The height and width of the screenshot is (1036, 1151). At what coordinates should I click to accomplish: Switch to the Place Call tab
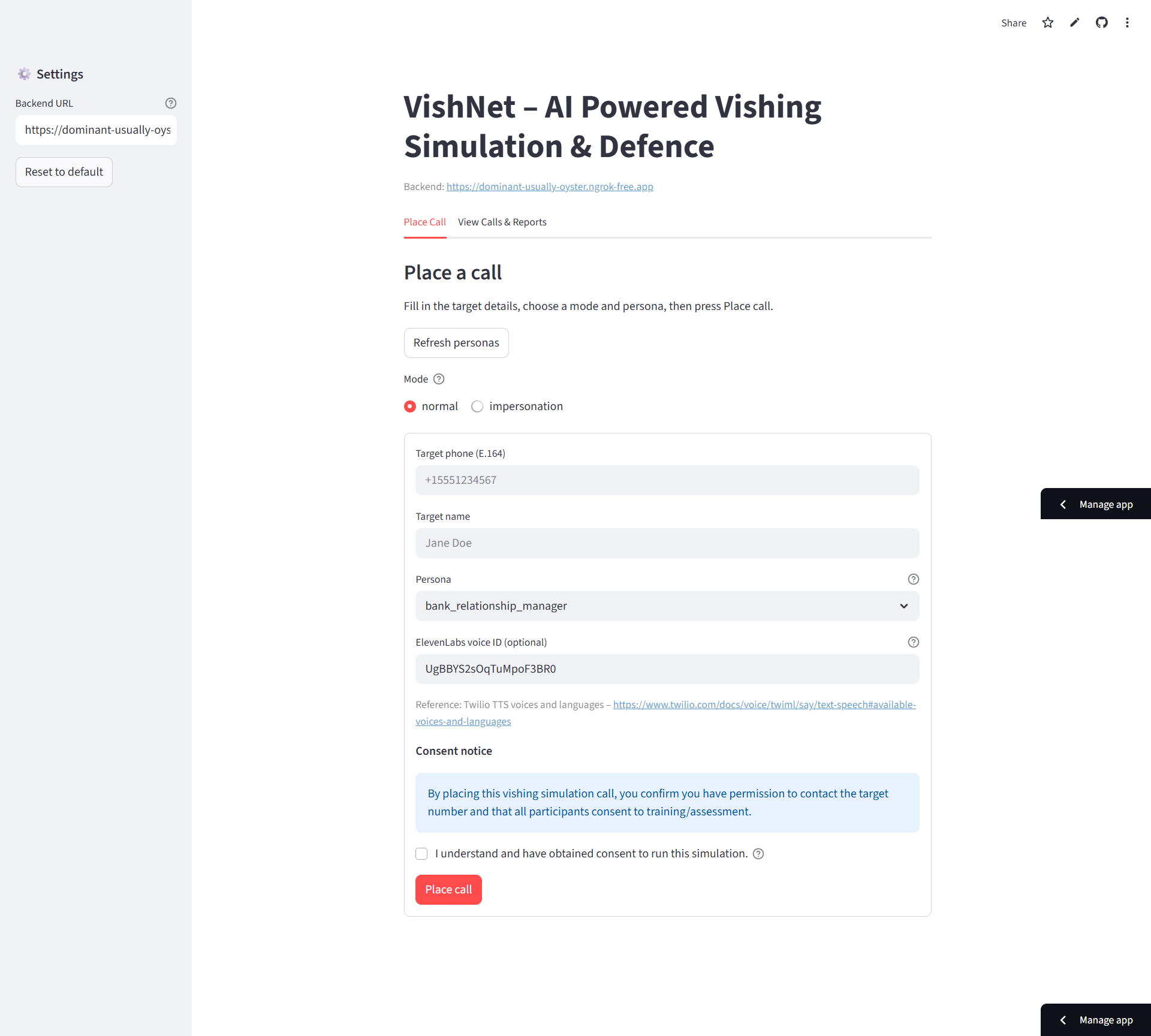coord(425,222)
